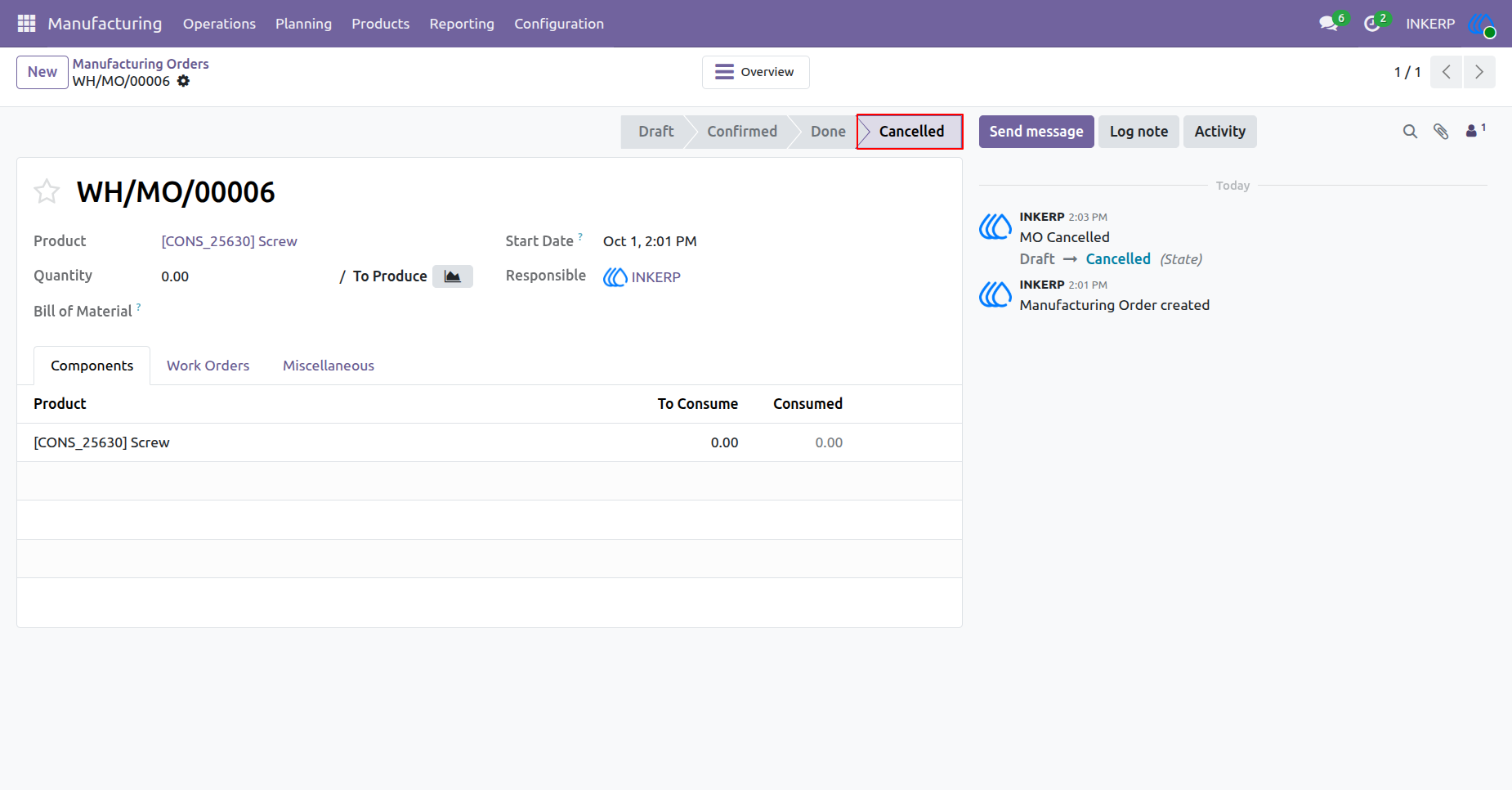Click the Start Date value Oct 1, 2:01 PM
Viewport: 1512px width, 790px height.
click(x=650, y=241)
